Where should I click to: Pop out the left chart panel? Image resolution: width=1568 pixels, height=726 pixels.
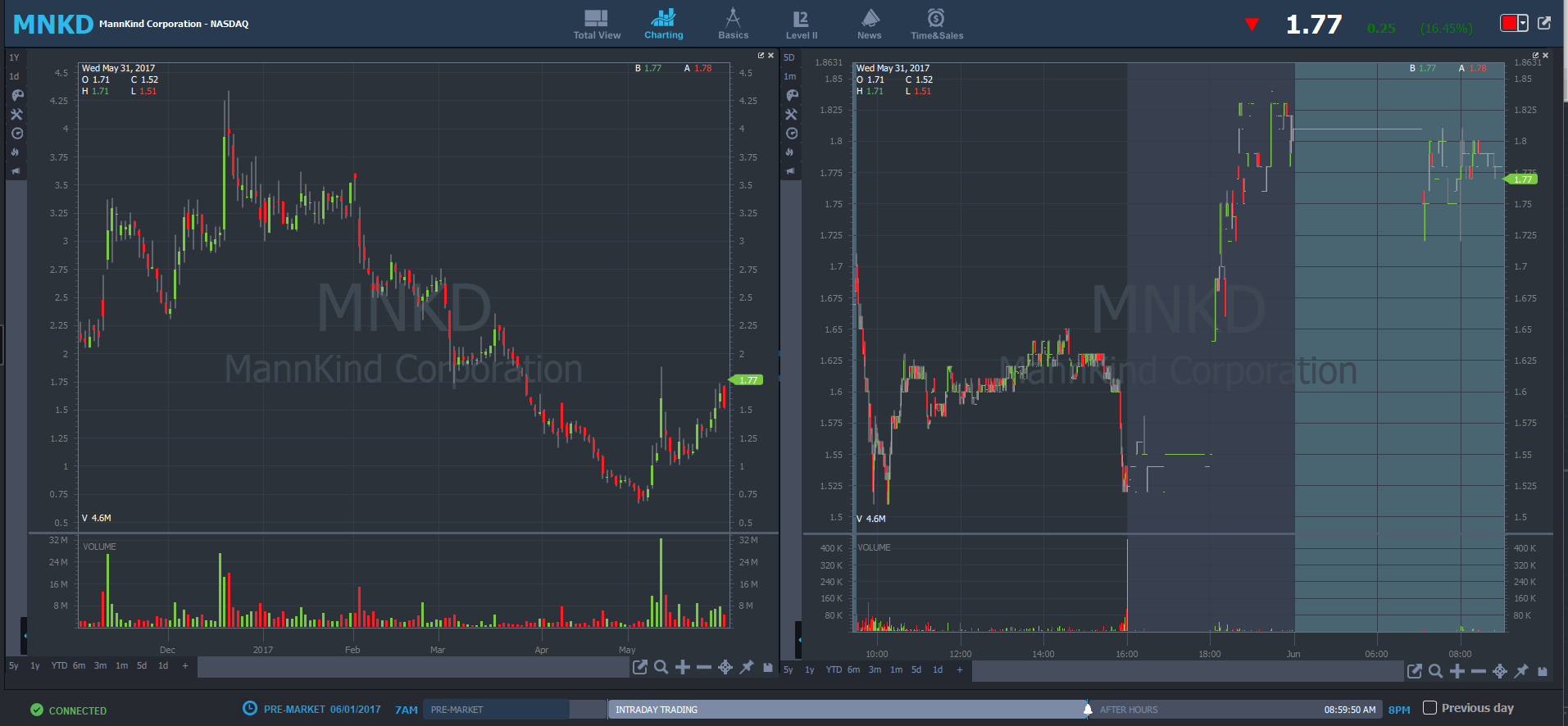click(x=761, y=56)
